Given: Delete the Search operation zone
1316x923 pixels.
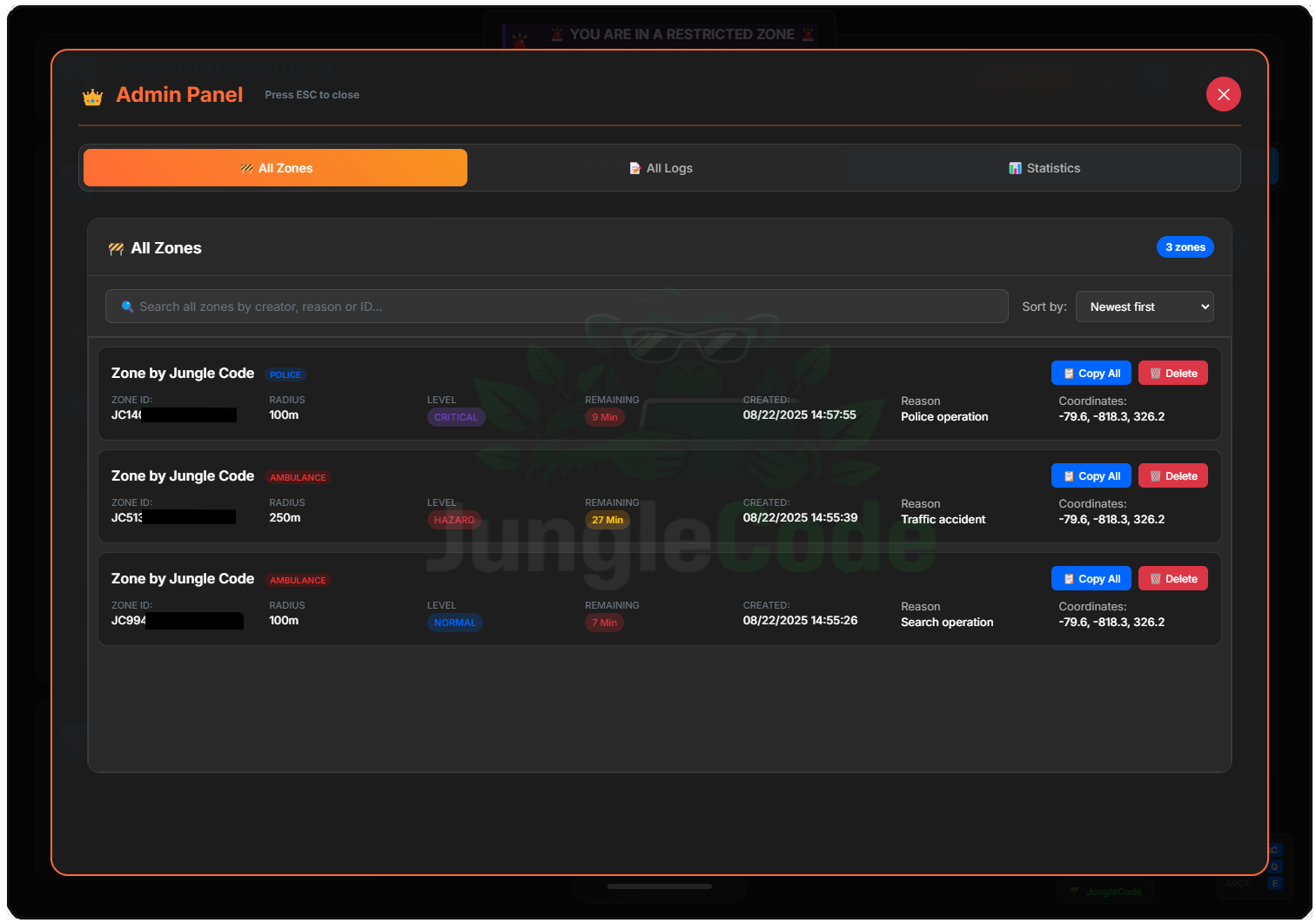Looking at the screenshot, I should 1172,577.
